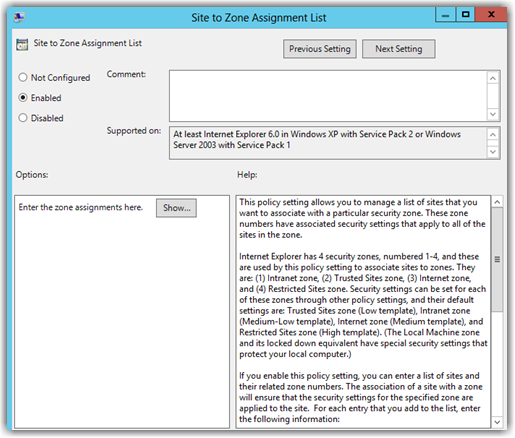The width and height of the screenshot is (515, 438).
Task: Click Help pane scroll down arrow
Action: 497,422
